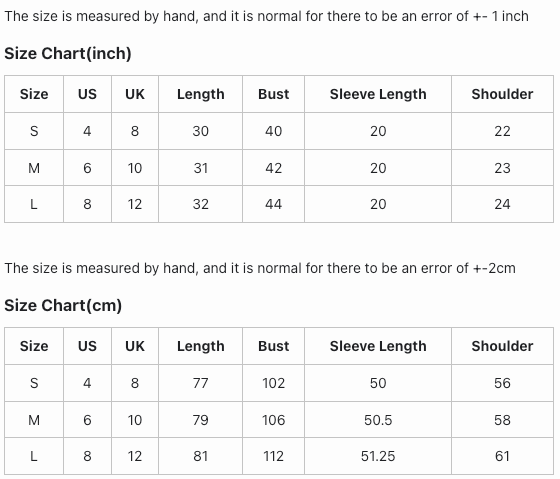The image size is (560, 479).
Task: Click the 'Size Chart(cm)' heading
Action: tap(63, 305)
